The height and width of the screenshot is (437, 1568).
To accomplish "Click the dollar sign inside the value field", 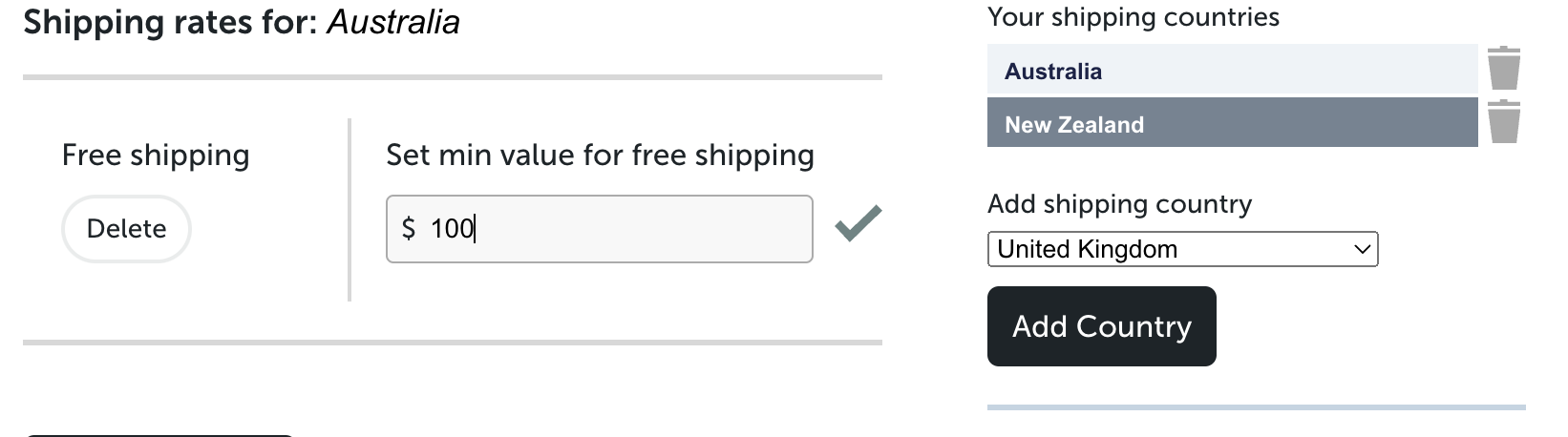I will (x=409, y=228).
